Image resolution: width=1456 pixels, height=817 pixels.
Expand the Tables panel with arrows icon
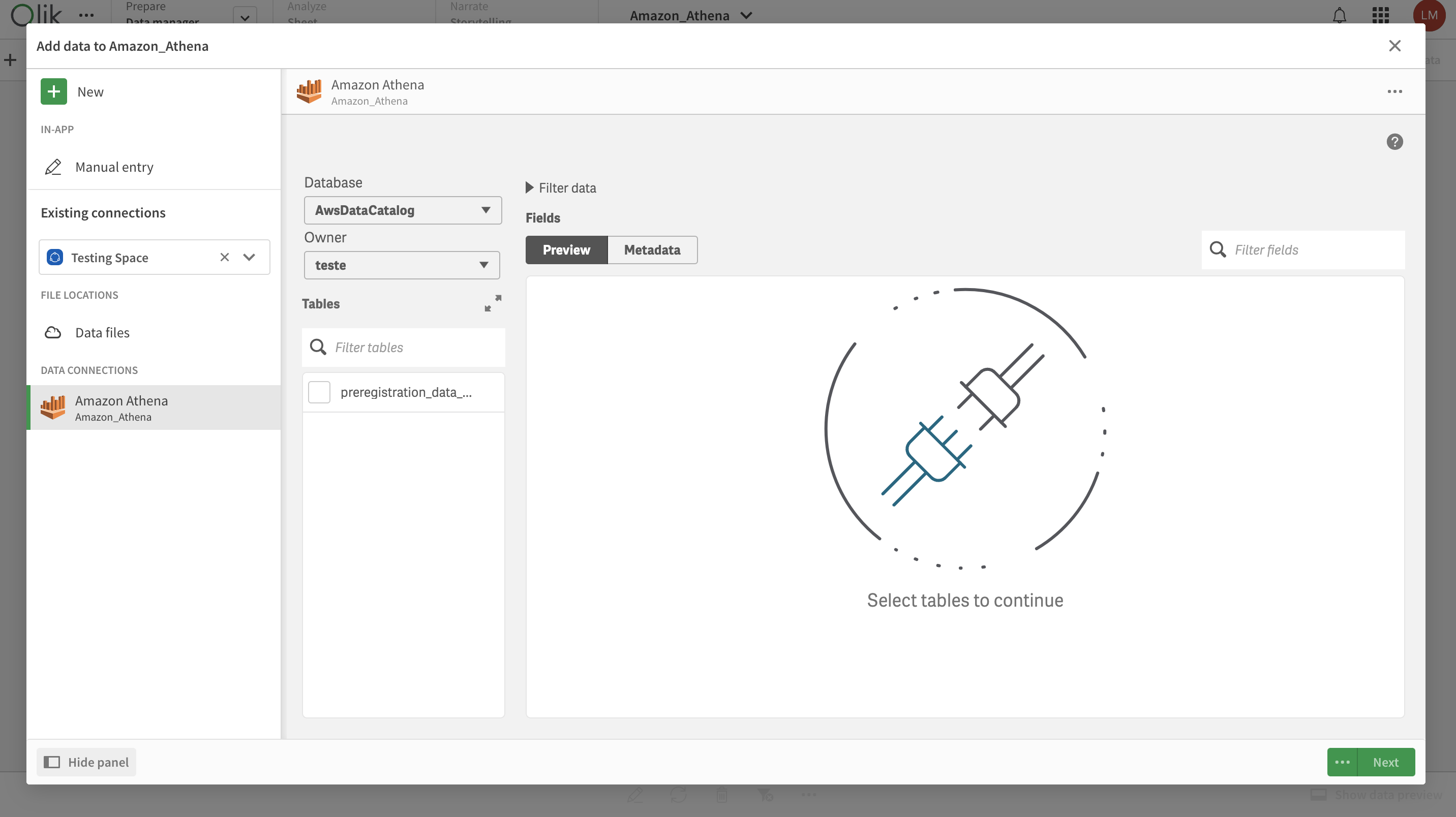pyautogui.click(x=493, y=303)
